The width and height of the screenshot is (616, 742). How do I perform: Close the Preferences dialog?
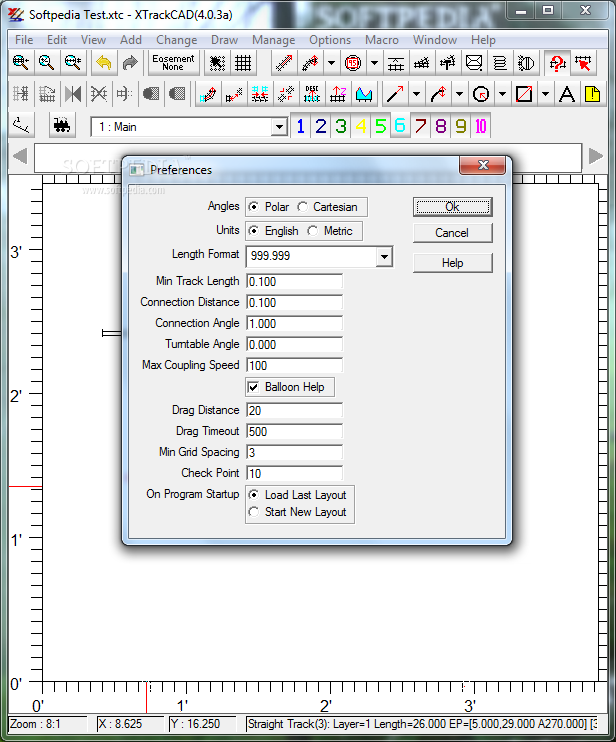pyautogui.click(x=483, y=165)
